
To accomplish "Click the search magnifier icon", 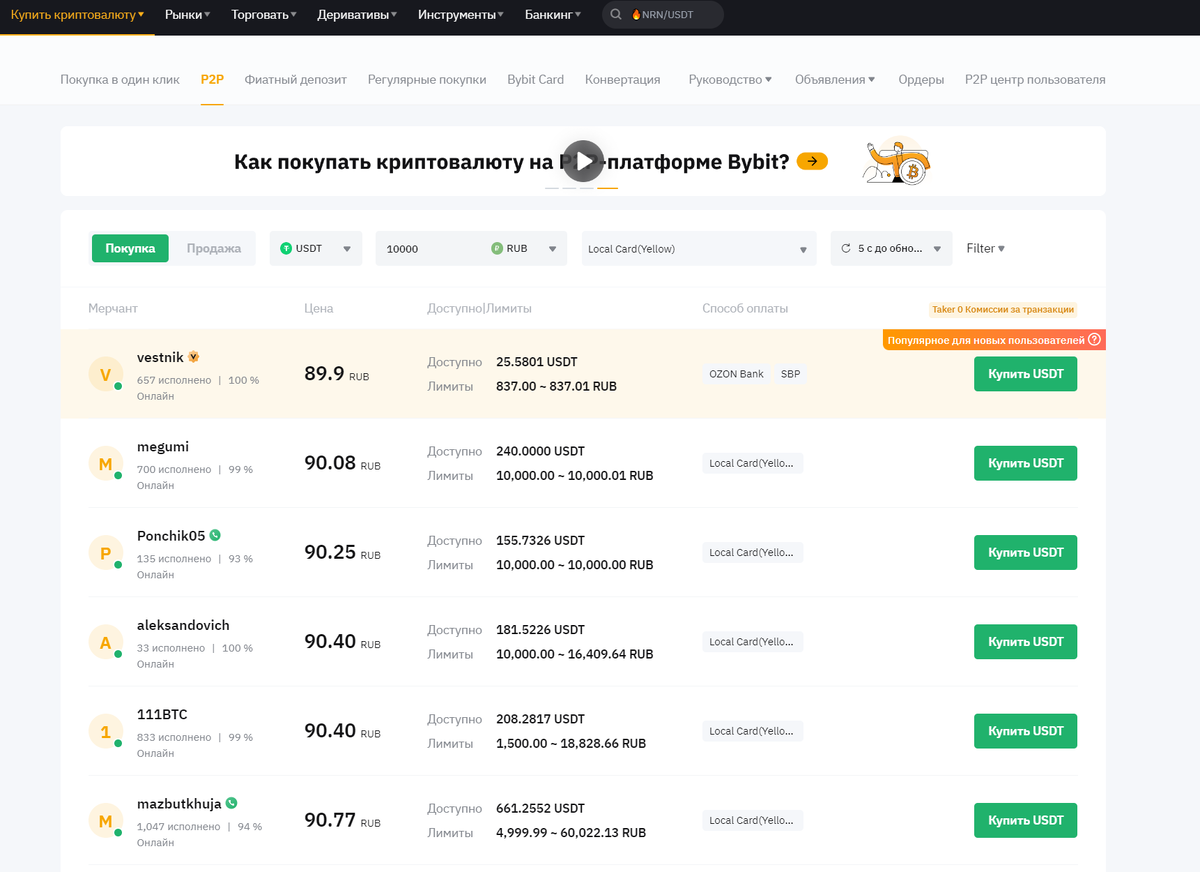I will click(615, 15).
